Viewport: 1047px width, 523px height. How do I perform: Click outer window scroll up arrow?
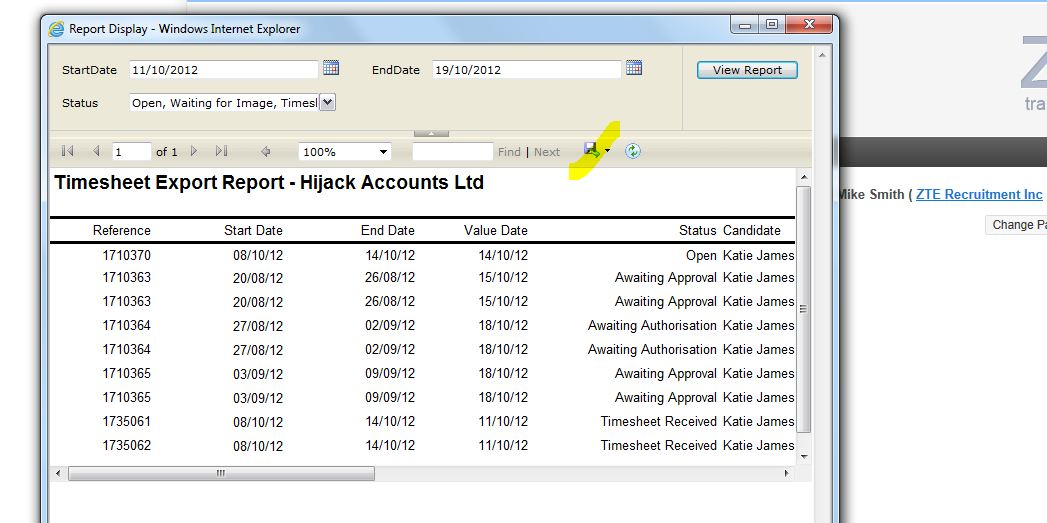(x=822, y=55)
